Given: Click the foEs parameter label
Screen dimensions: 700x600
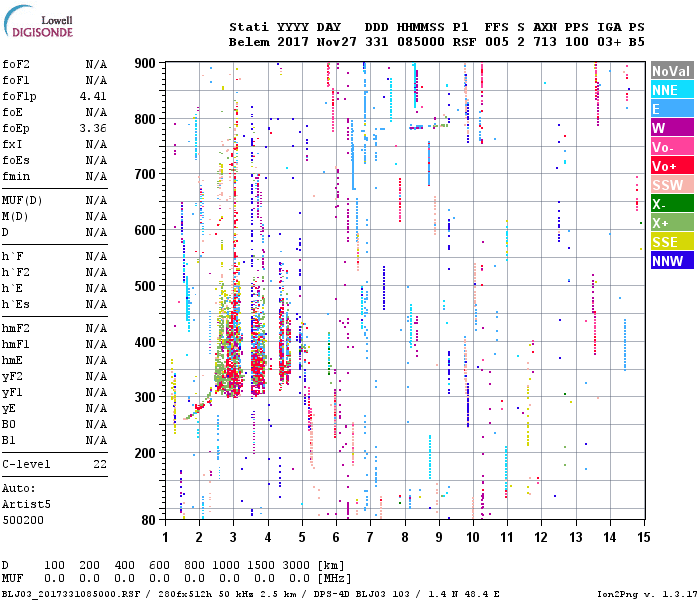Looking at the screenshot, I should coord(16,161).
